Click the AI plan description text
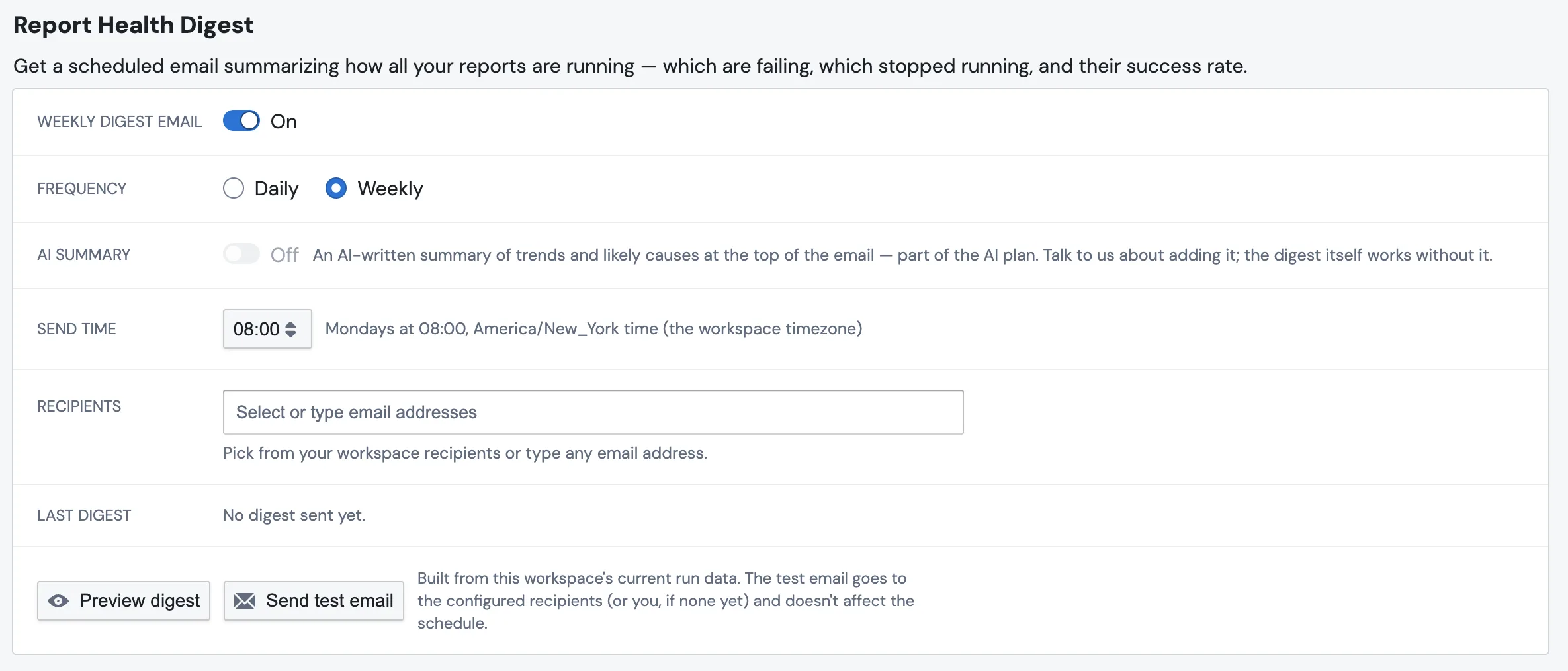The height and width of the screenshot is (671, 1568). click(902, 255)
